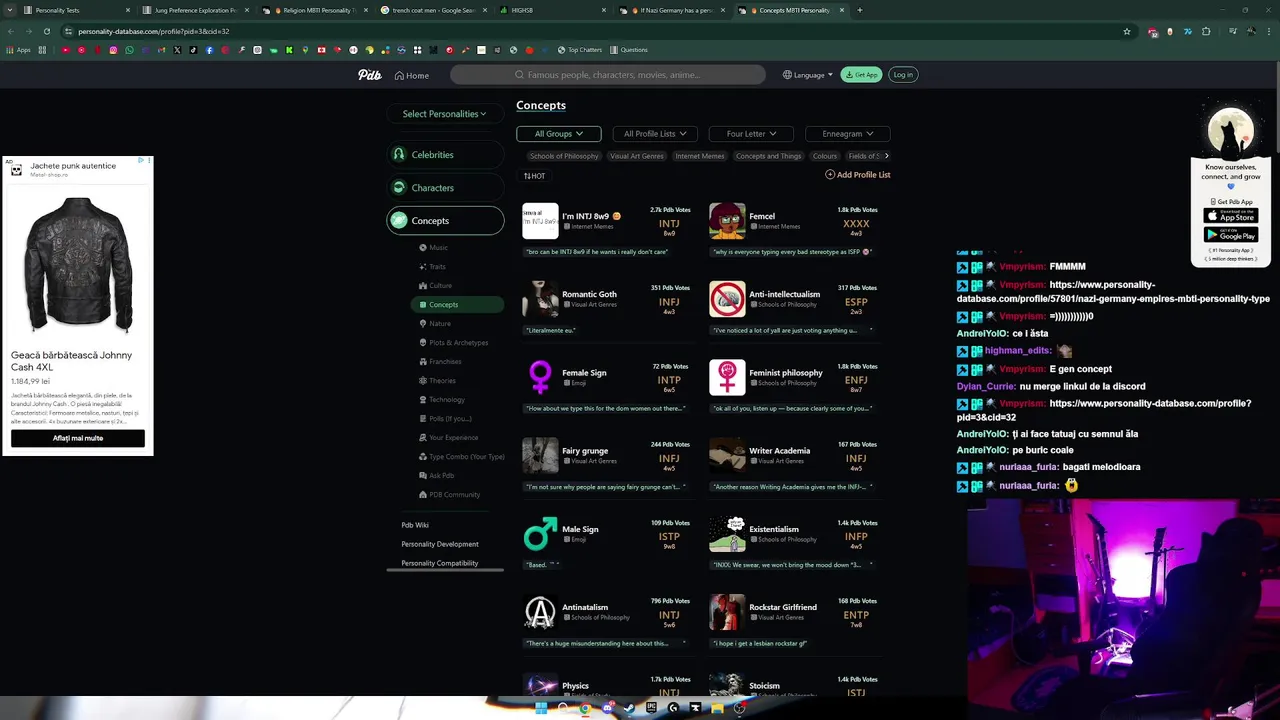Image resolution: width=1280 pixels, height=720 pixels.
Task: Click Add Profile List
Action: (x=858, y=175)
